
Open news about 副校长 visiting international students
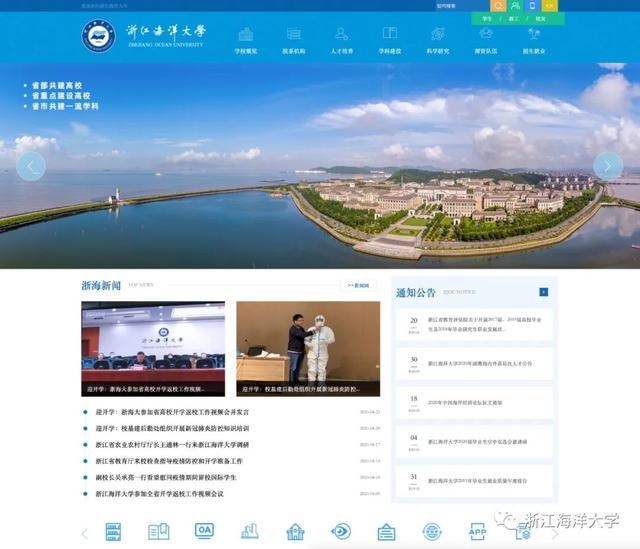pyautogui.click(x=166, y=477)
